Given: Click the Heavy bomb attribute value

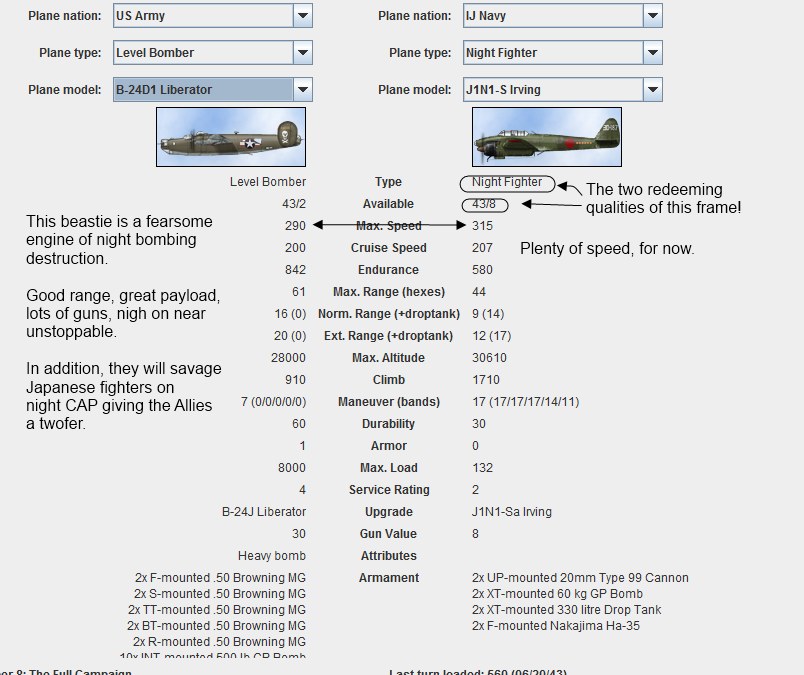Looking at the screenshot, I should [x=272, y=556].
